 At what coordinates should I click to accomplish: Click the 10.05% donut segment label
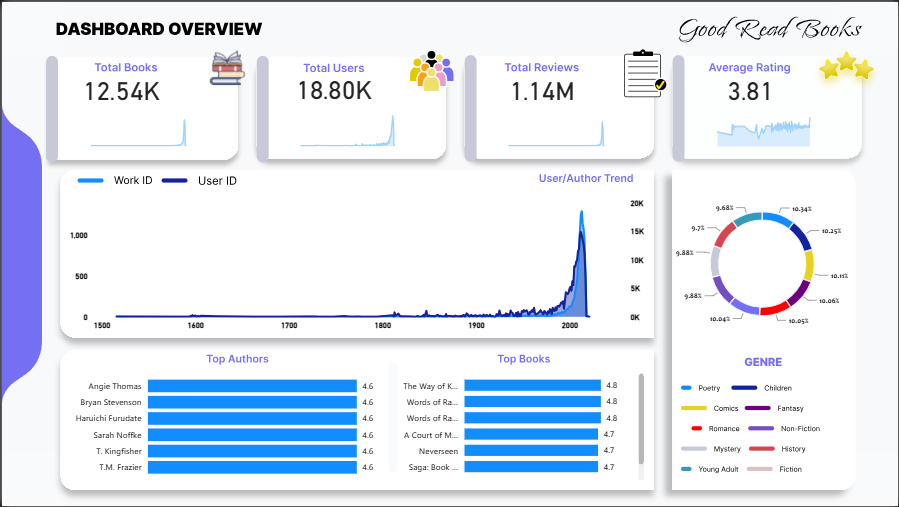point(798,321)
